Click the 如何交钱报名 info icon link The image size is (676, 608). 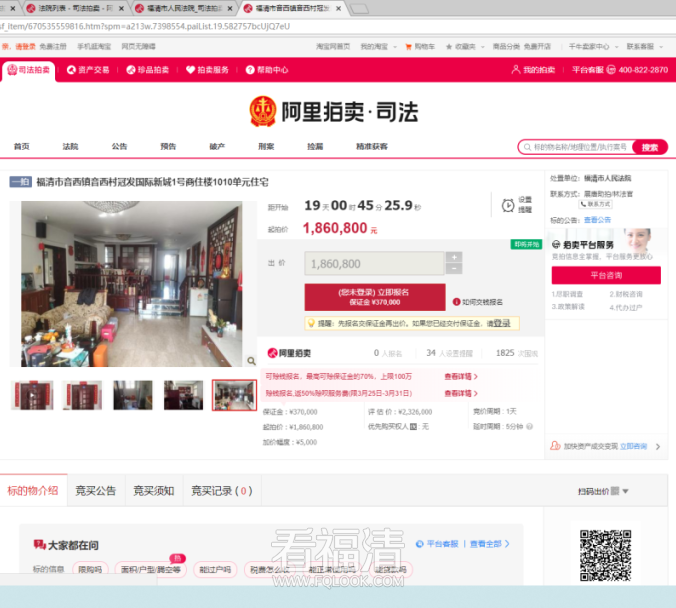click(x=478, y=302)
